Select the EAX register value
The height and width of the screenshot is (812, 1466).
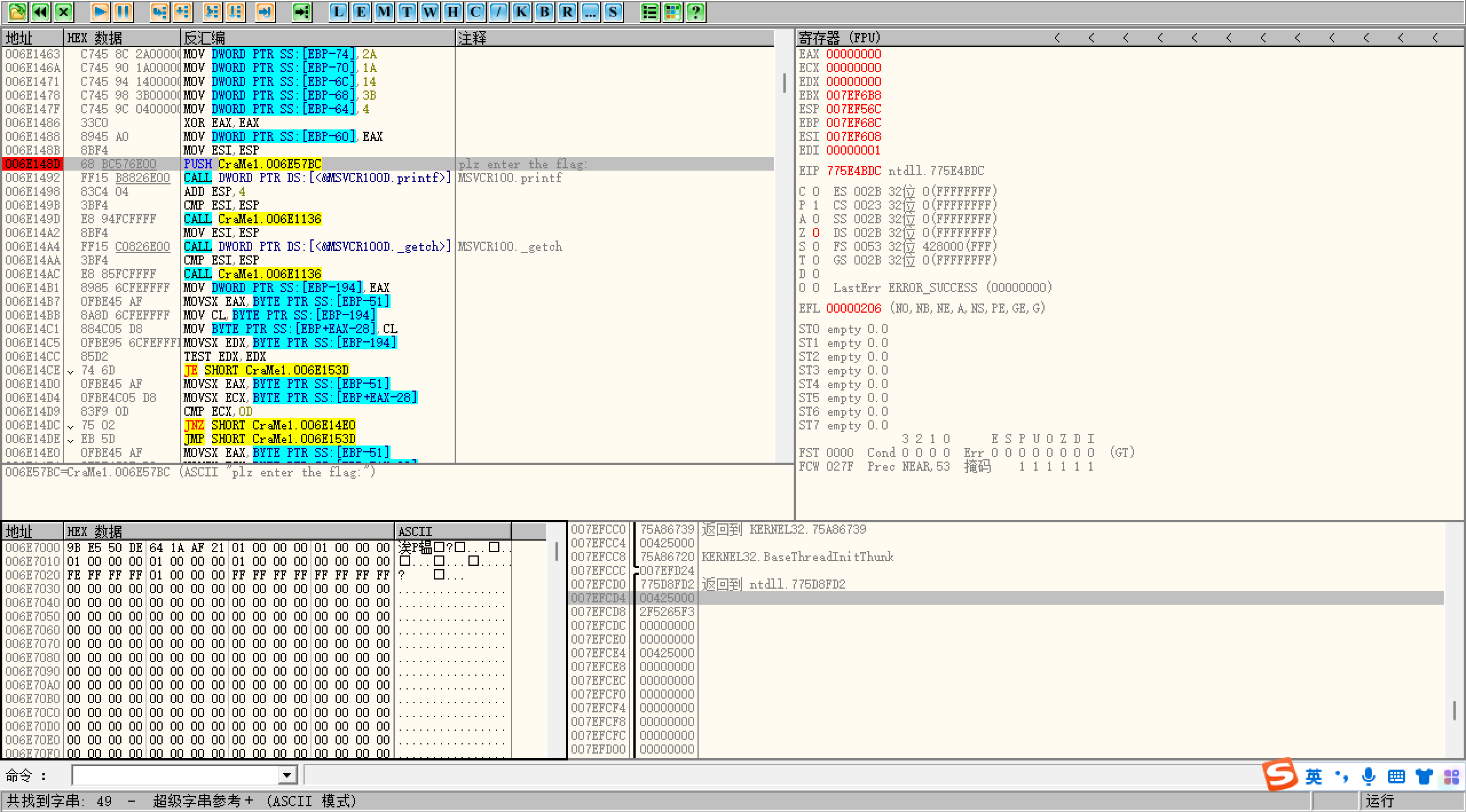tap(853, 54)
